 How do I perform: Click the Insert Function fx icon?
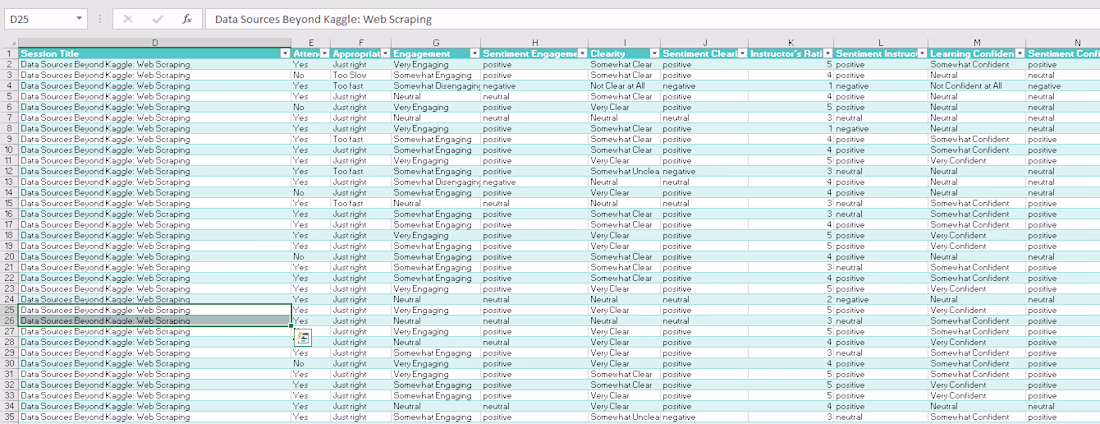click(x=187, y=20)
